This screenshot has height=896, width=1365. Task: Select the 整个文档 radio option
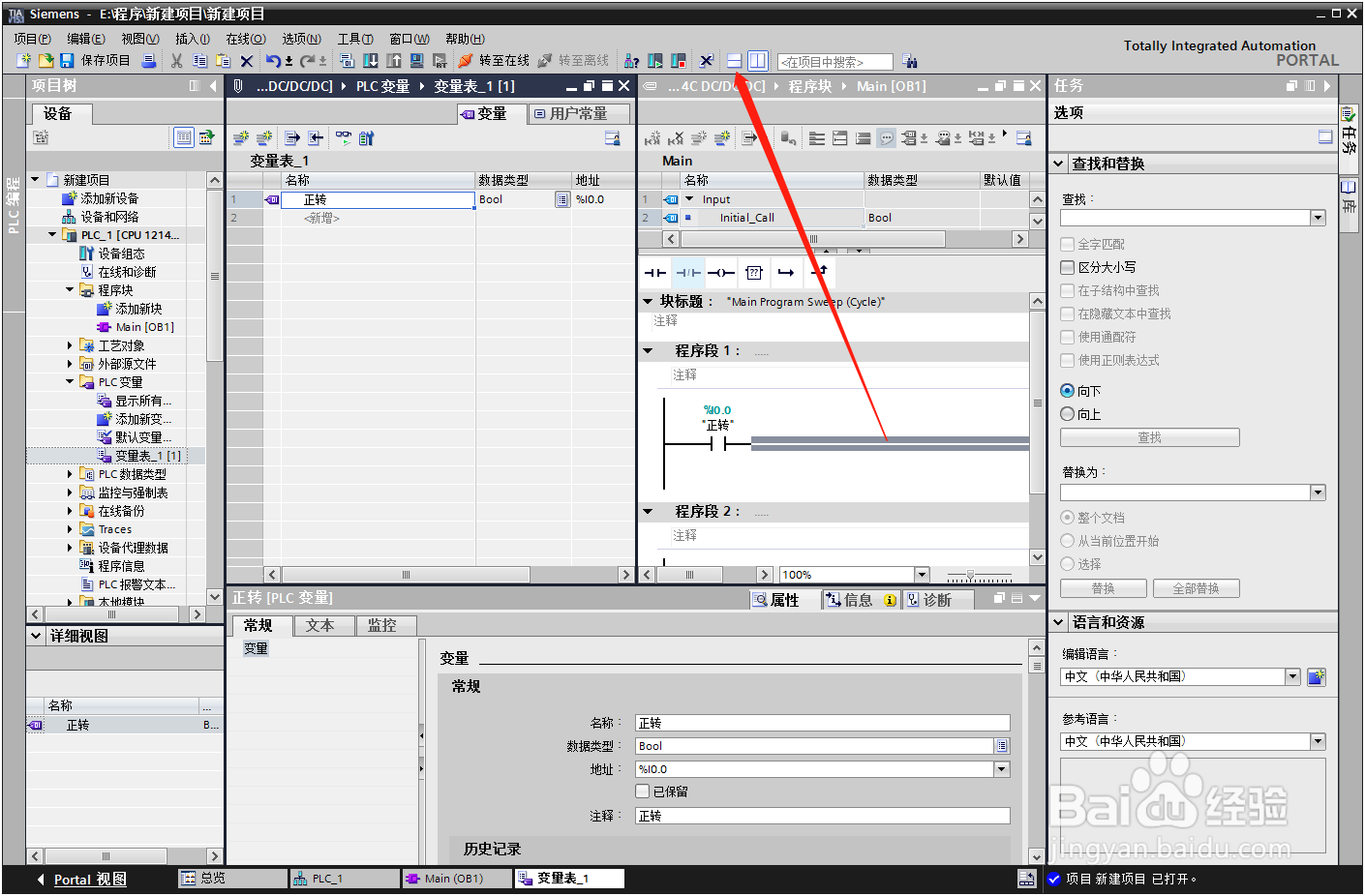coord(1068,518)
